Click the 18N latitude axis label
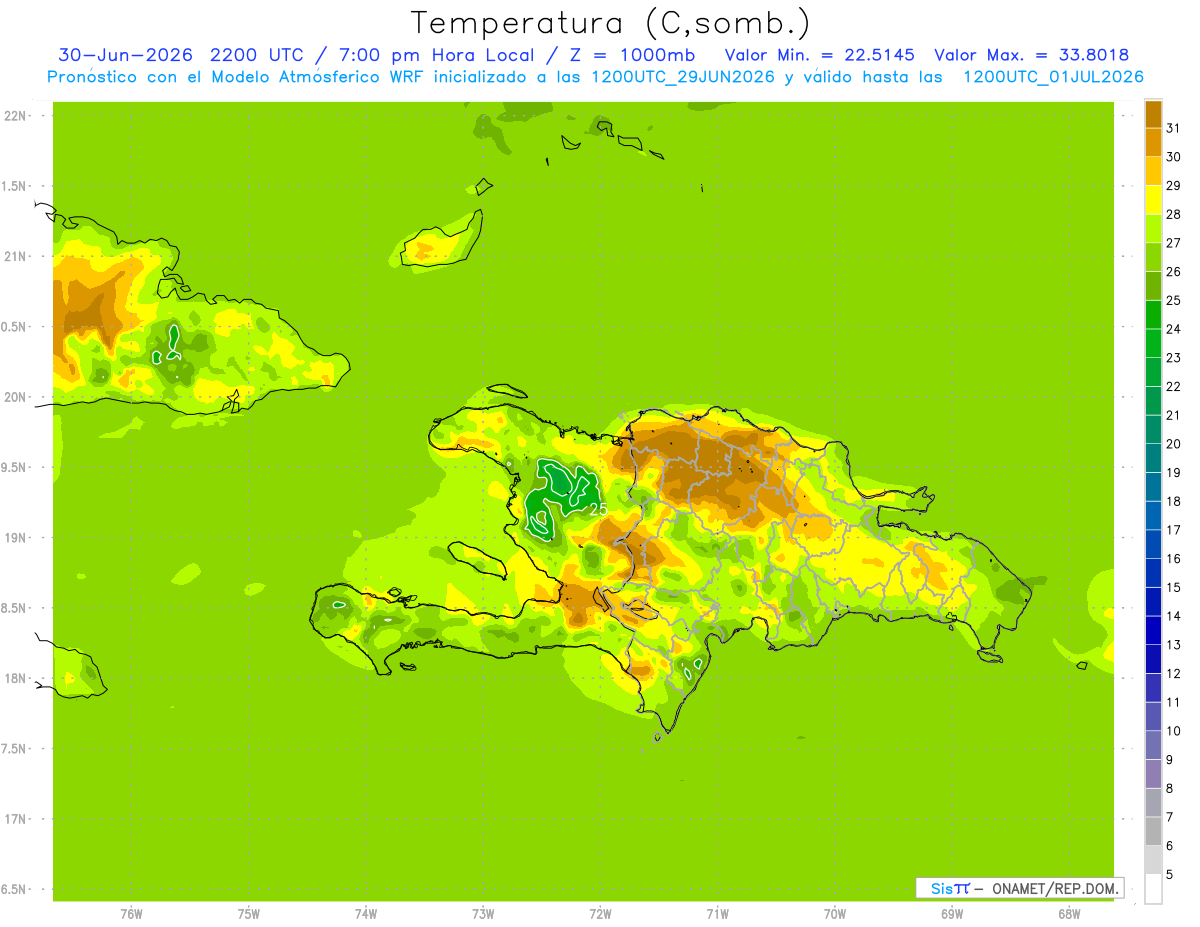 [x=15, y=678]
